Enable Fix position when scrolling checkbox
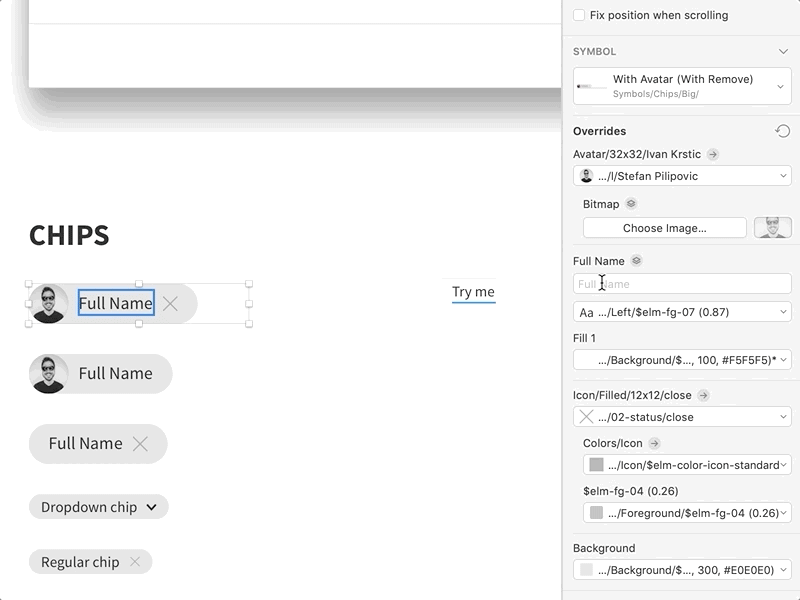This screenshot has height=600, width=800. point(579,15)
